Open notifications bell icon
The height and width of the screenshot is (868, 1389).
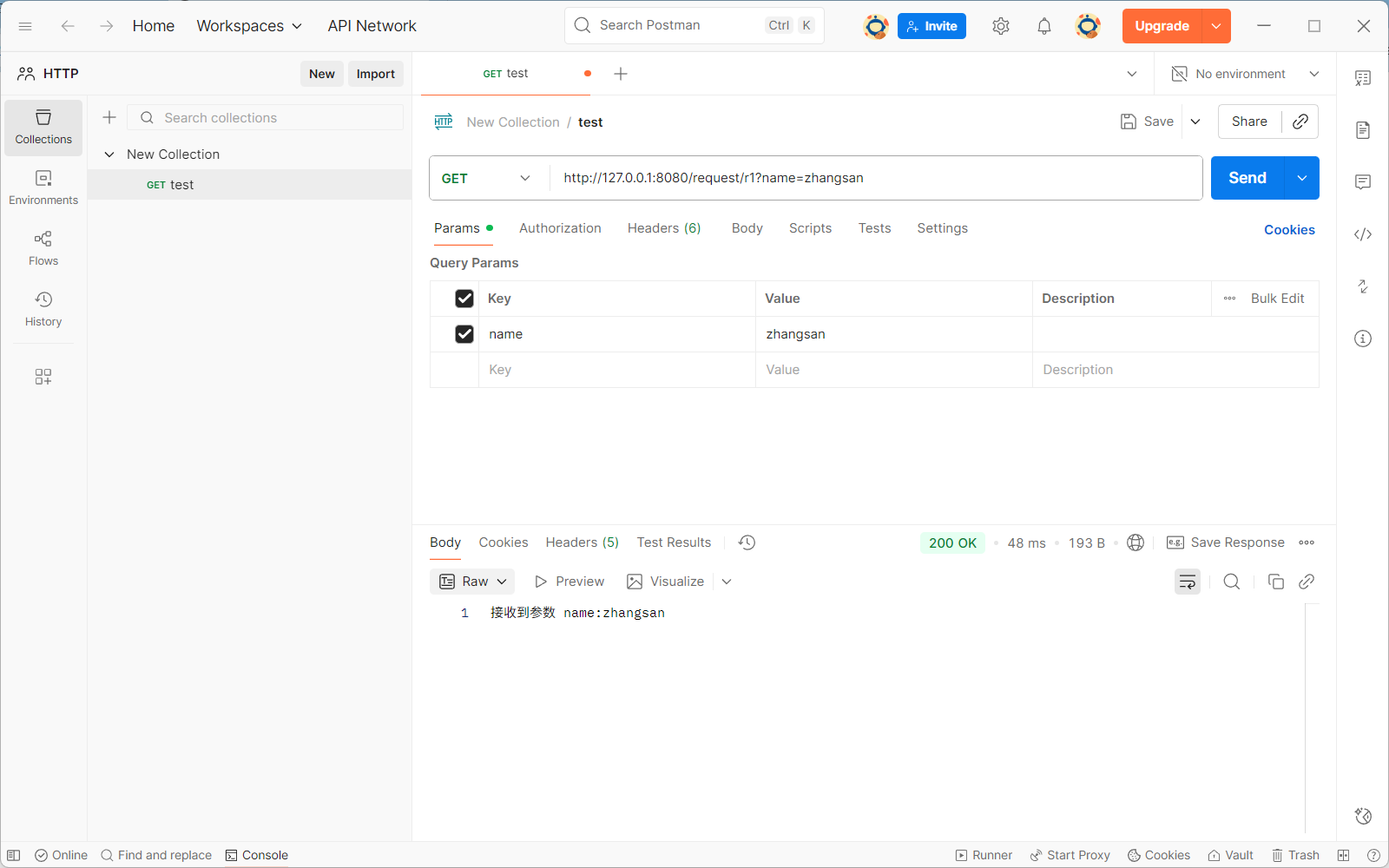click(1044, 26)
